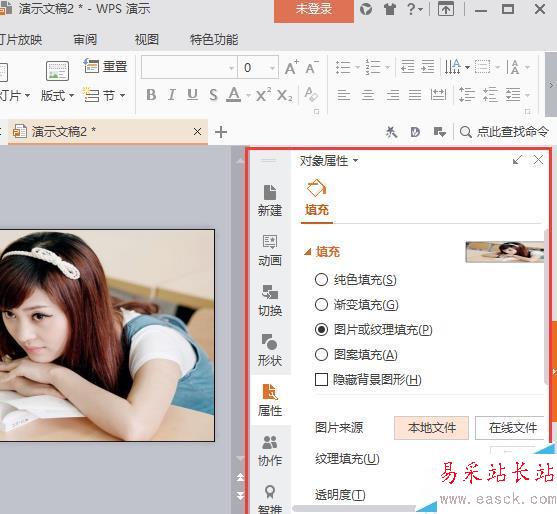Select solid fill (纯色填充) radio
Screen dimensions: 557x514
[321, 280]
